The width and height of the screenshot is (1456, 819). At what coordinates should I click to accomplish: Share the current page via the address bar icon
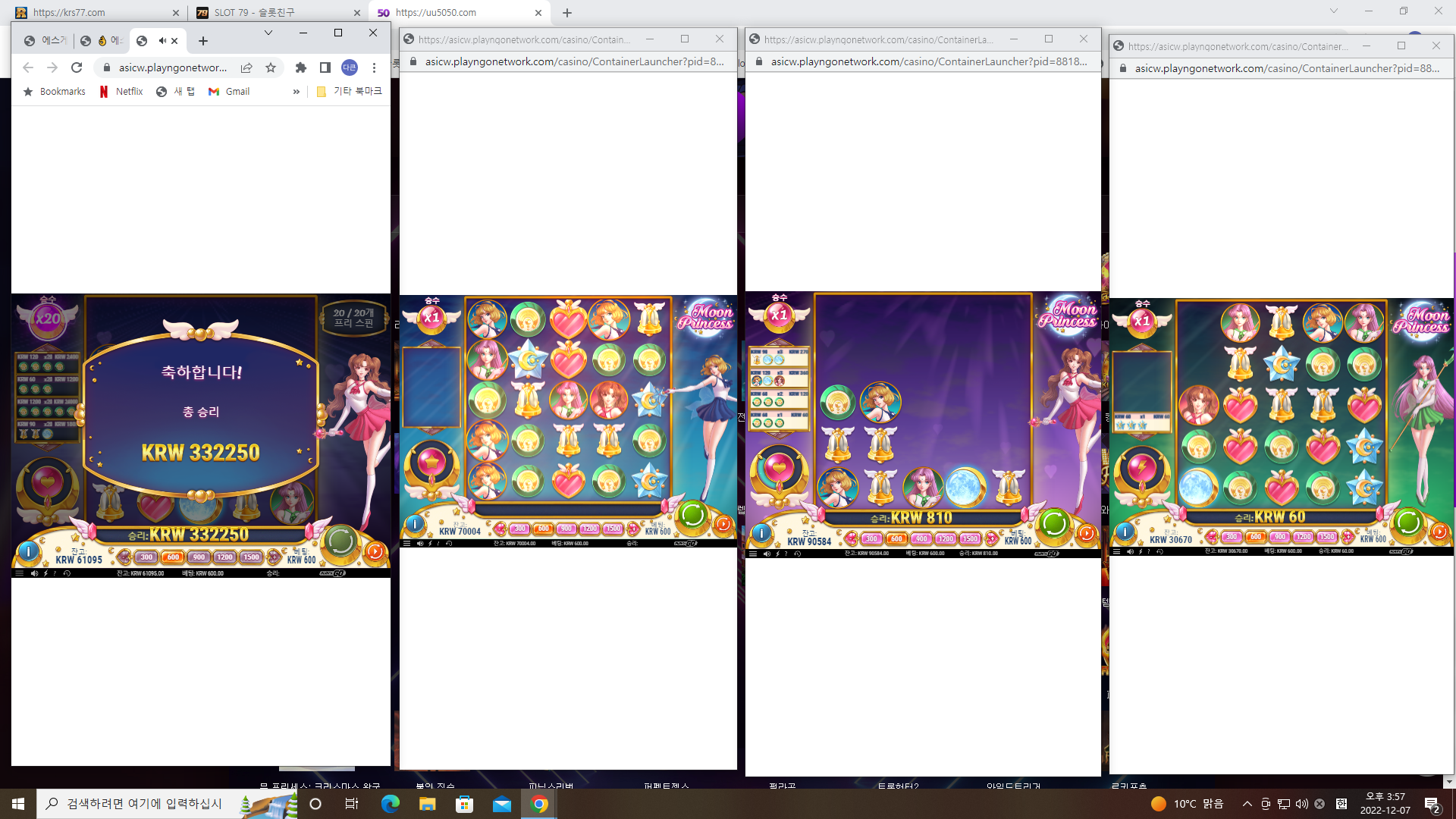(246, 67)
